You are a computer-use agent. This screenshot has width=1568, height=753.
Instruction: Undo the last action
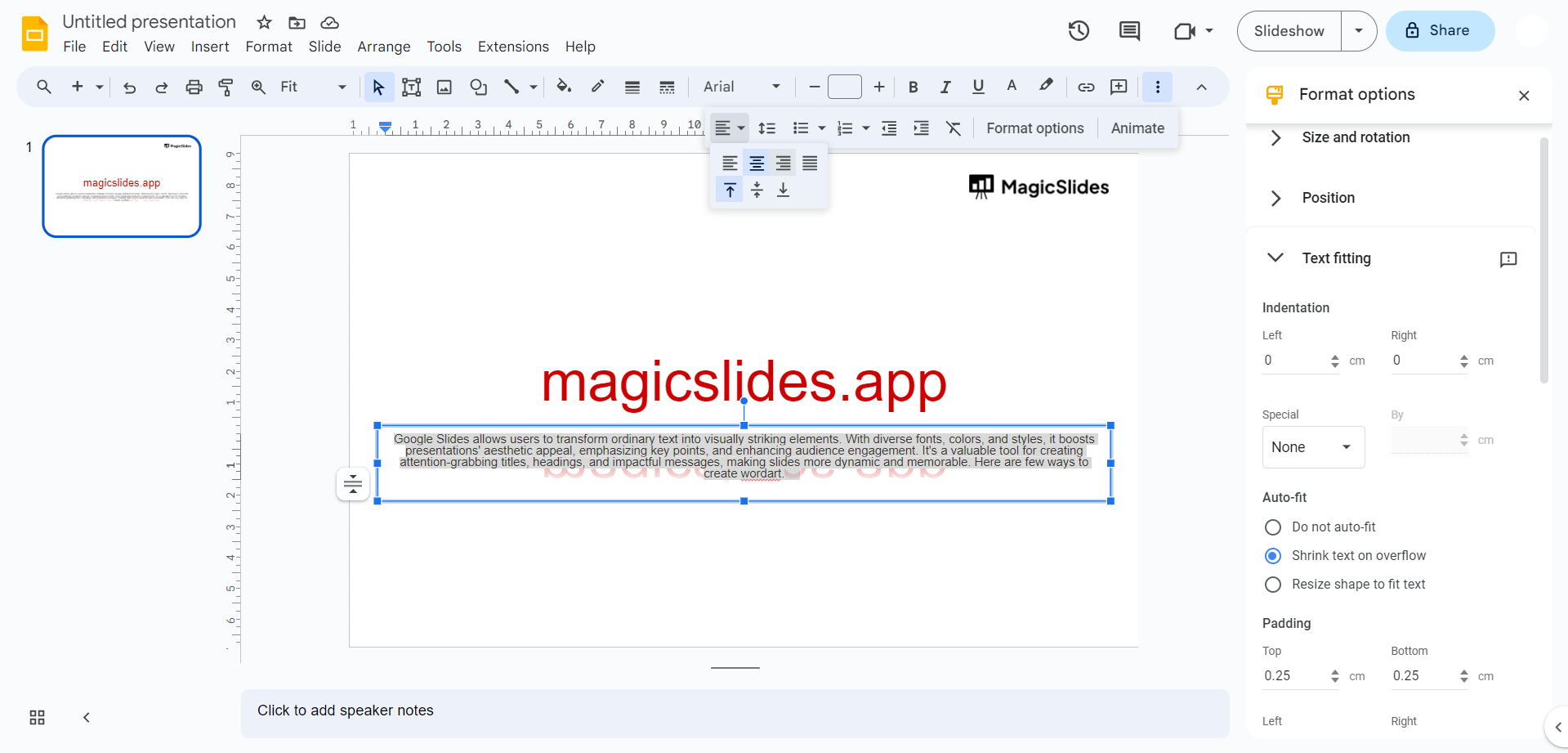point(129,87)
